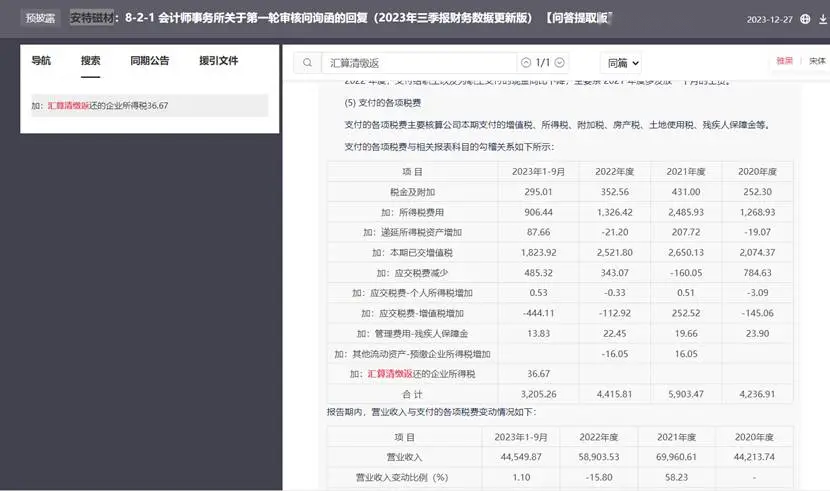
Task: Click the total 4,236.91 cell
Action: pyautogui.click(x=757, y=395)
